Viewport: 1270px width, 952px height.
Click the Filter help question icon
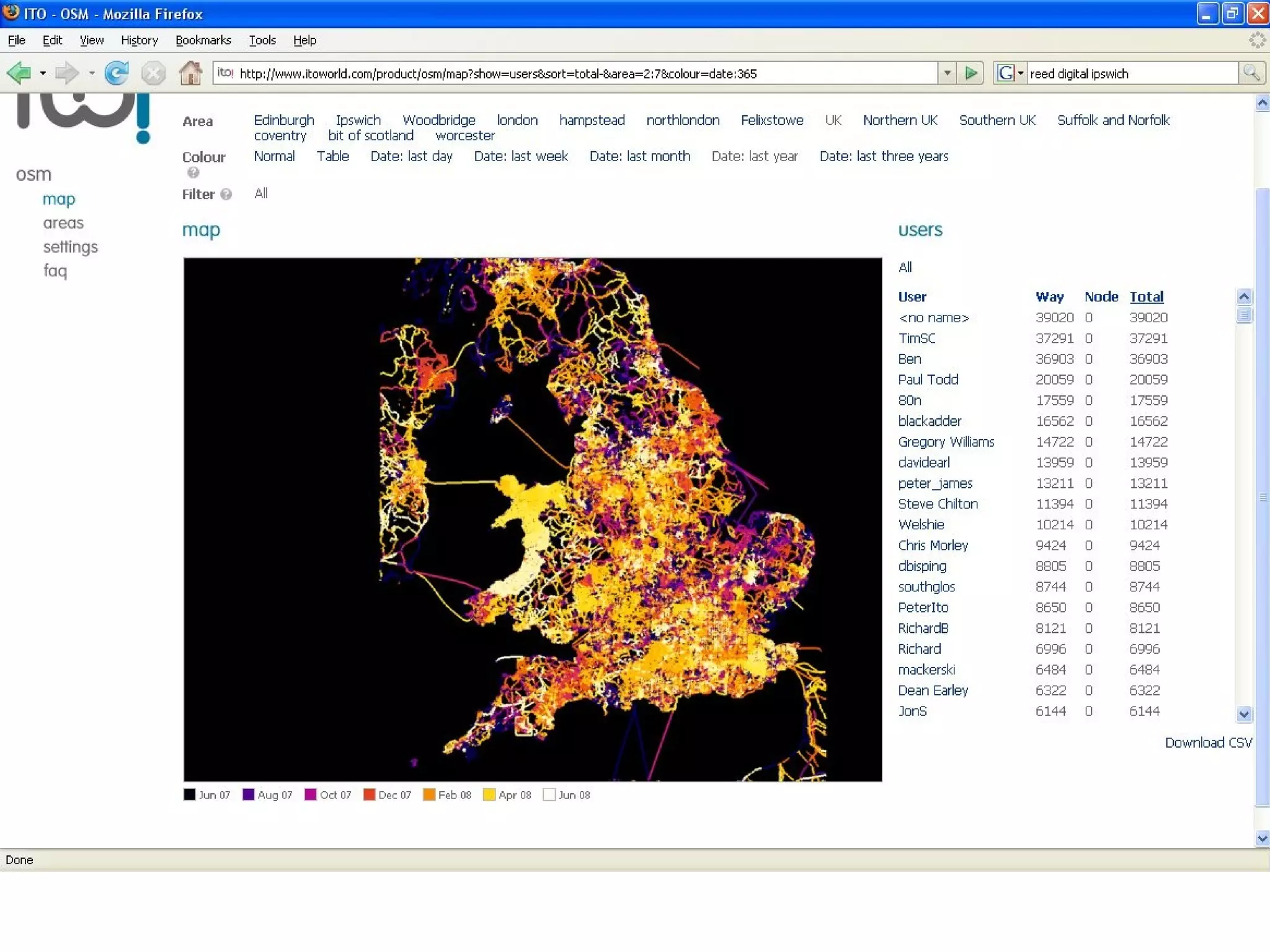pyautogui.click(x=226, y=194)
